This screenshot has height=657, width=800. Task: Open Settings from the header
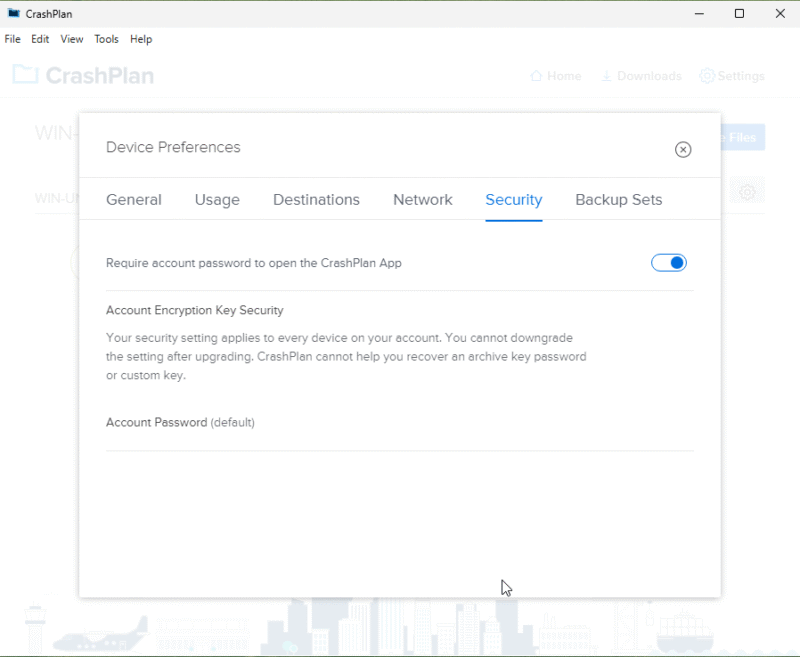click(x=732, y=76)
